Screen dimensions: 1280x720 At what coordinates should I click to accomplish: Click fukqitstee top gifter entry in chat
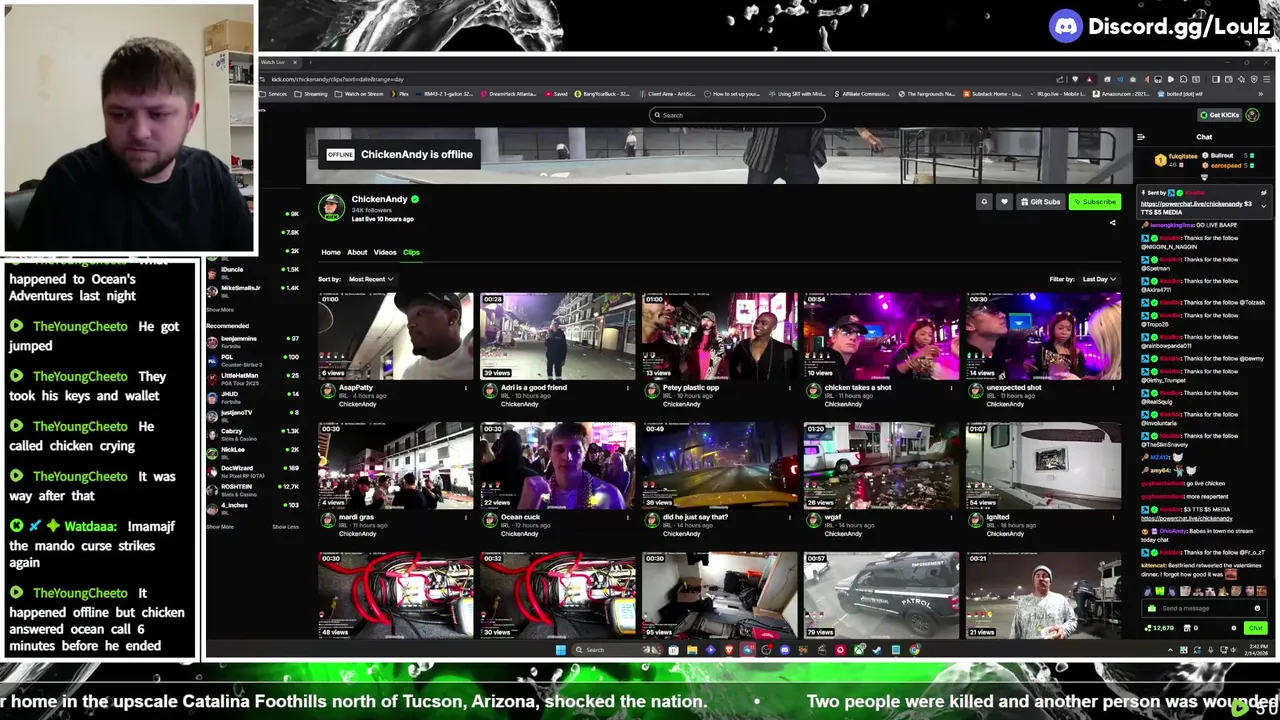(1176, 159)
